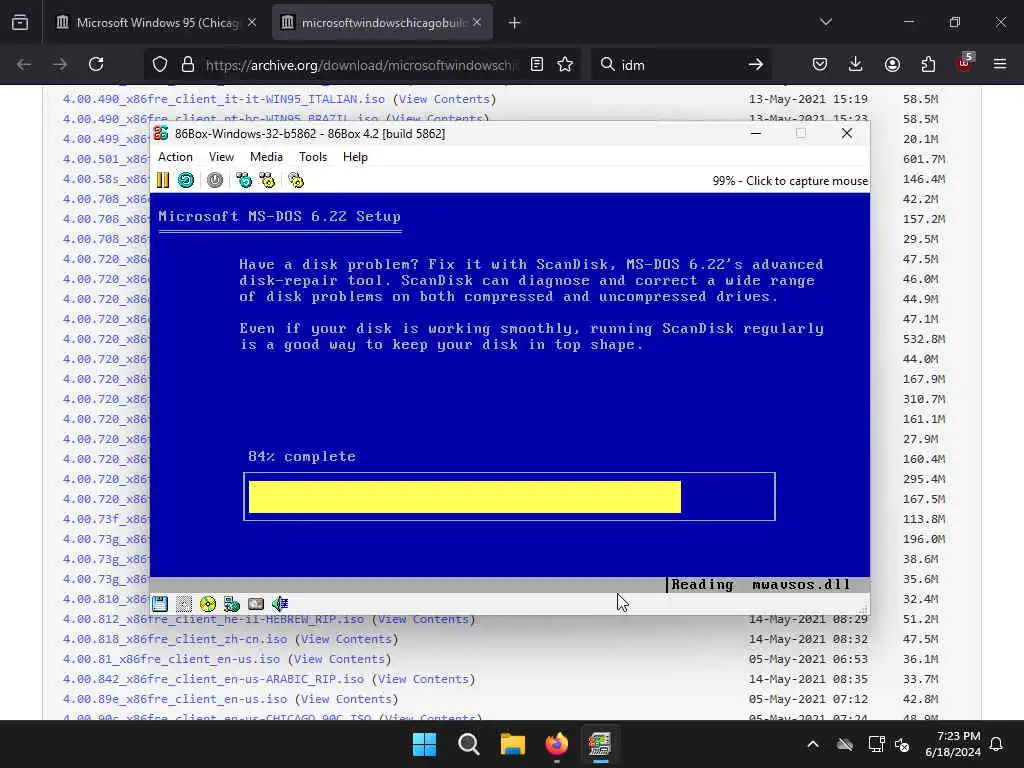Click the hard reset toolbar icon

[x=186, y=180]
